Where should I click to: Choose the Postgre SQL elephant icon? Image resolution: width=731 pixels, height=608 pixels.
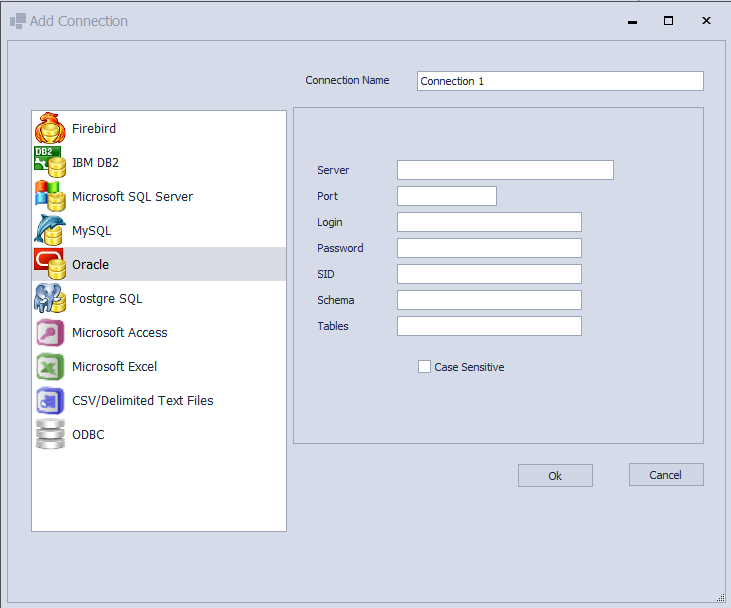(50, 298)
